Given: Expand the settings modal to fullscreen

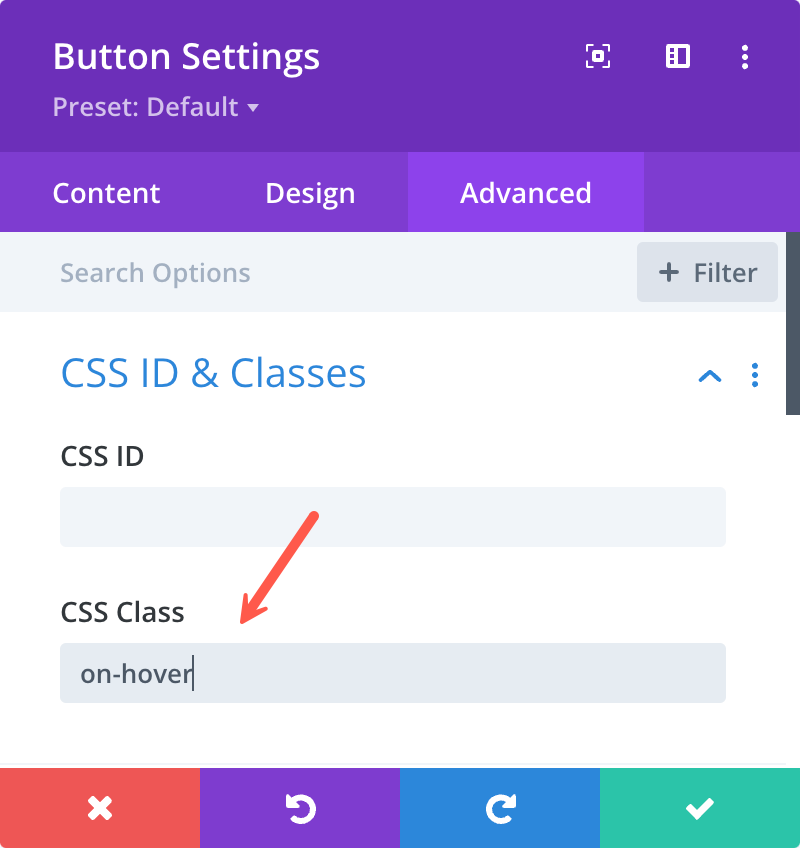Looking at the screenshot, I should click(x=598, y=56).
